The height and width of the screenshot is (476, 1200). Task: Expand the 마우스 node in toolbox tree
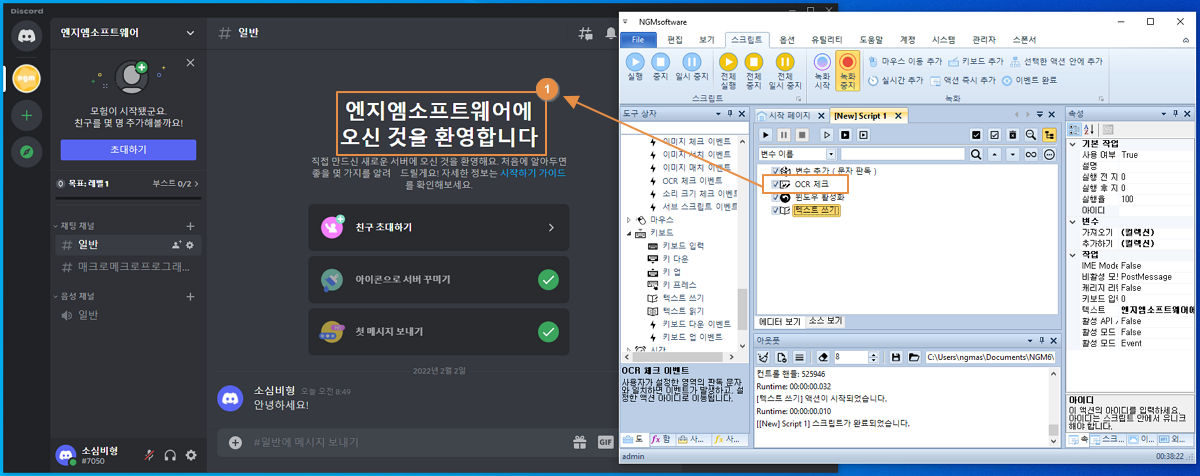point(629,219)
